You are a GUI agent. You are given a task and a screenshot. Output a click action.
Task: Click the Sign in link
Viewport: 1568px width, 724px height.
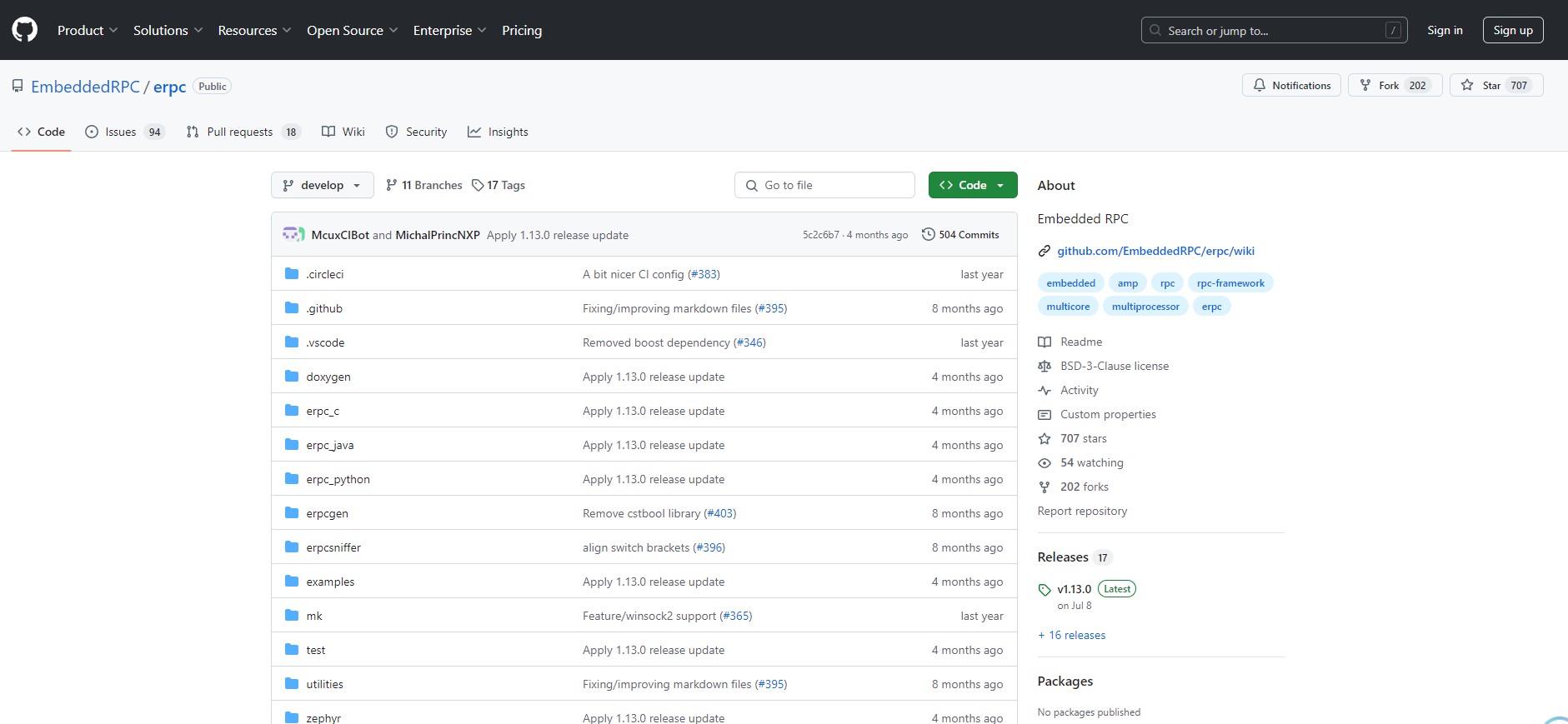[1445, 30]
